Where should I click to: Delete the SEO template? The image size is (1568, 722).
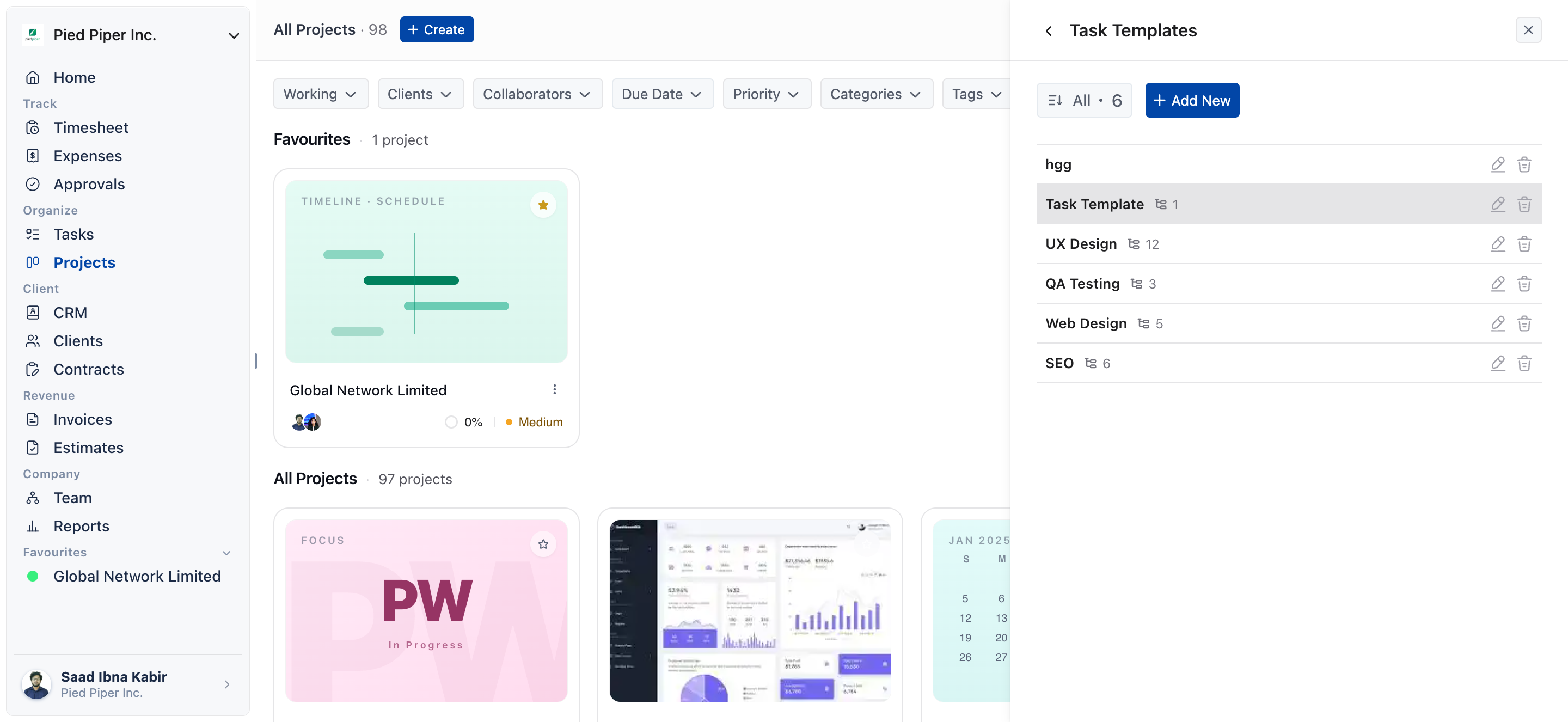click(1523, 363)
